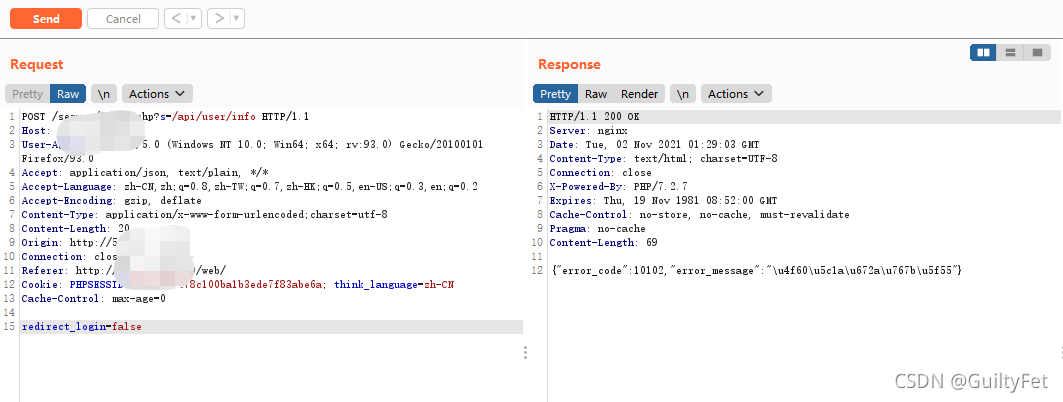Select the Response Render tab

coord(639,94)
